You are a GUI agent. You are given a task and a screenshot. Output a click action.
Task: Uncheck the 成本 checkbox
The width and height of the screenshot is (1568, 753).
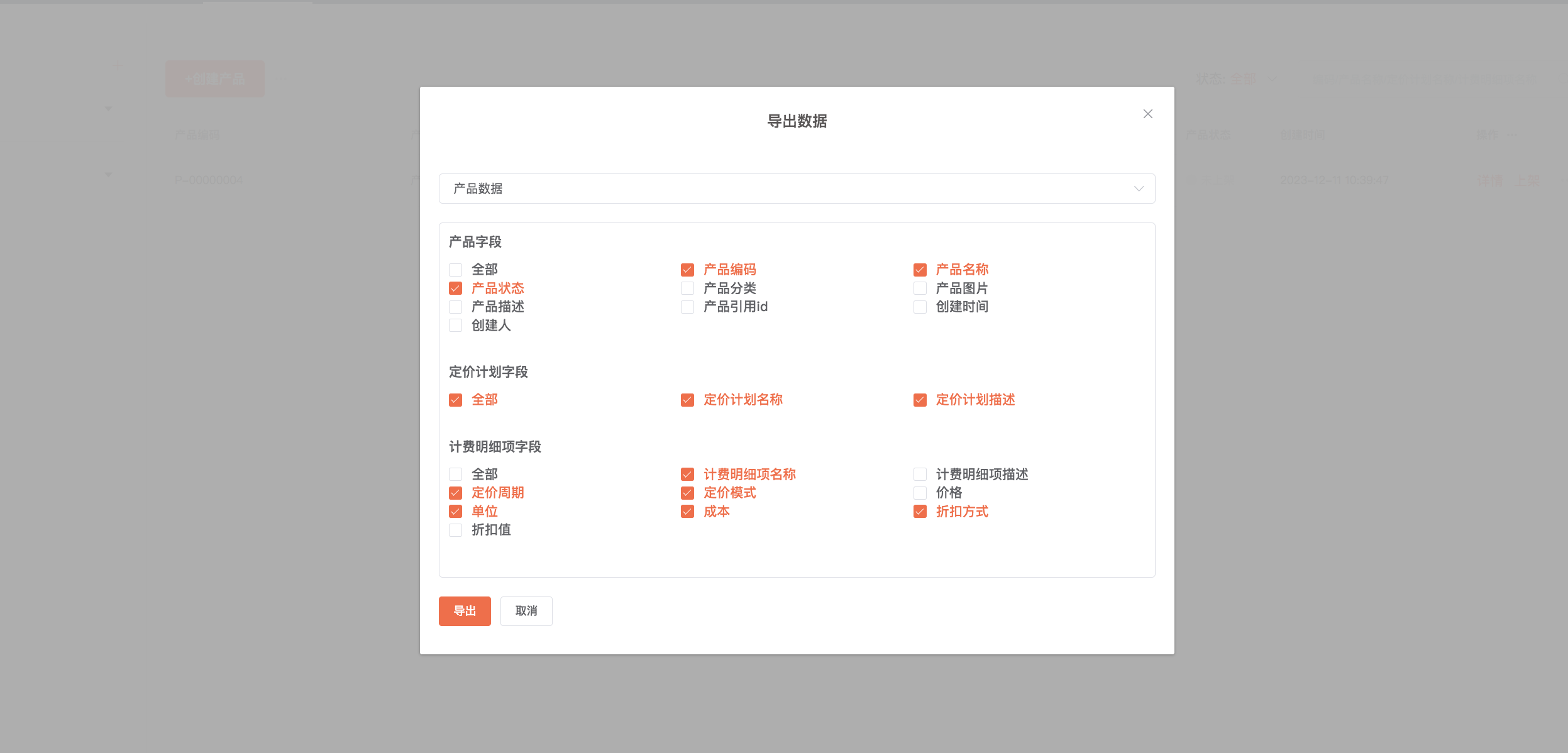pos(687,512)
